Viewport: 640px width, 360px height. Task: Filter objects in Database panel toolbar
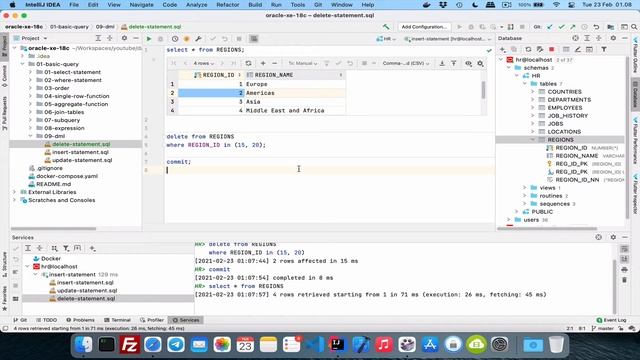[604, 49]
